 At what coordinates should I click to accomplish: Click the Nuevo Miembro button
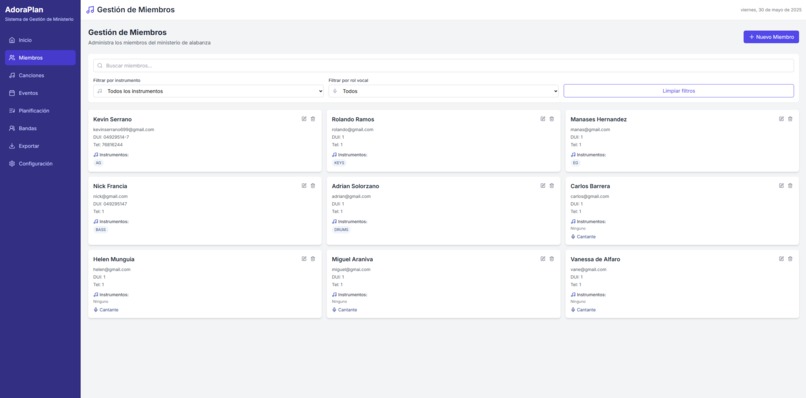pos(771,37)
